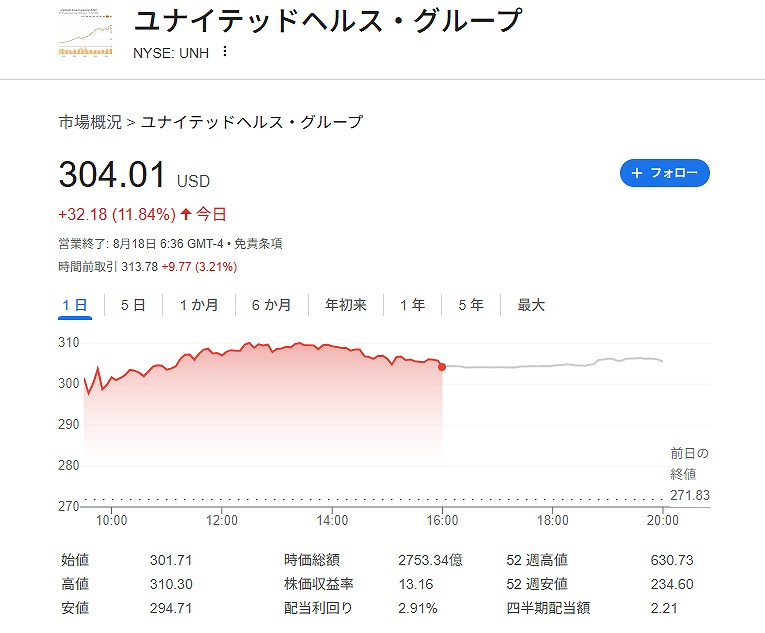Click the red closing-price marker dot
Image resolution: width=765 pixels, height=633 pixels.
(x=442, y=367)
